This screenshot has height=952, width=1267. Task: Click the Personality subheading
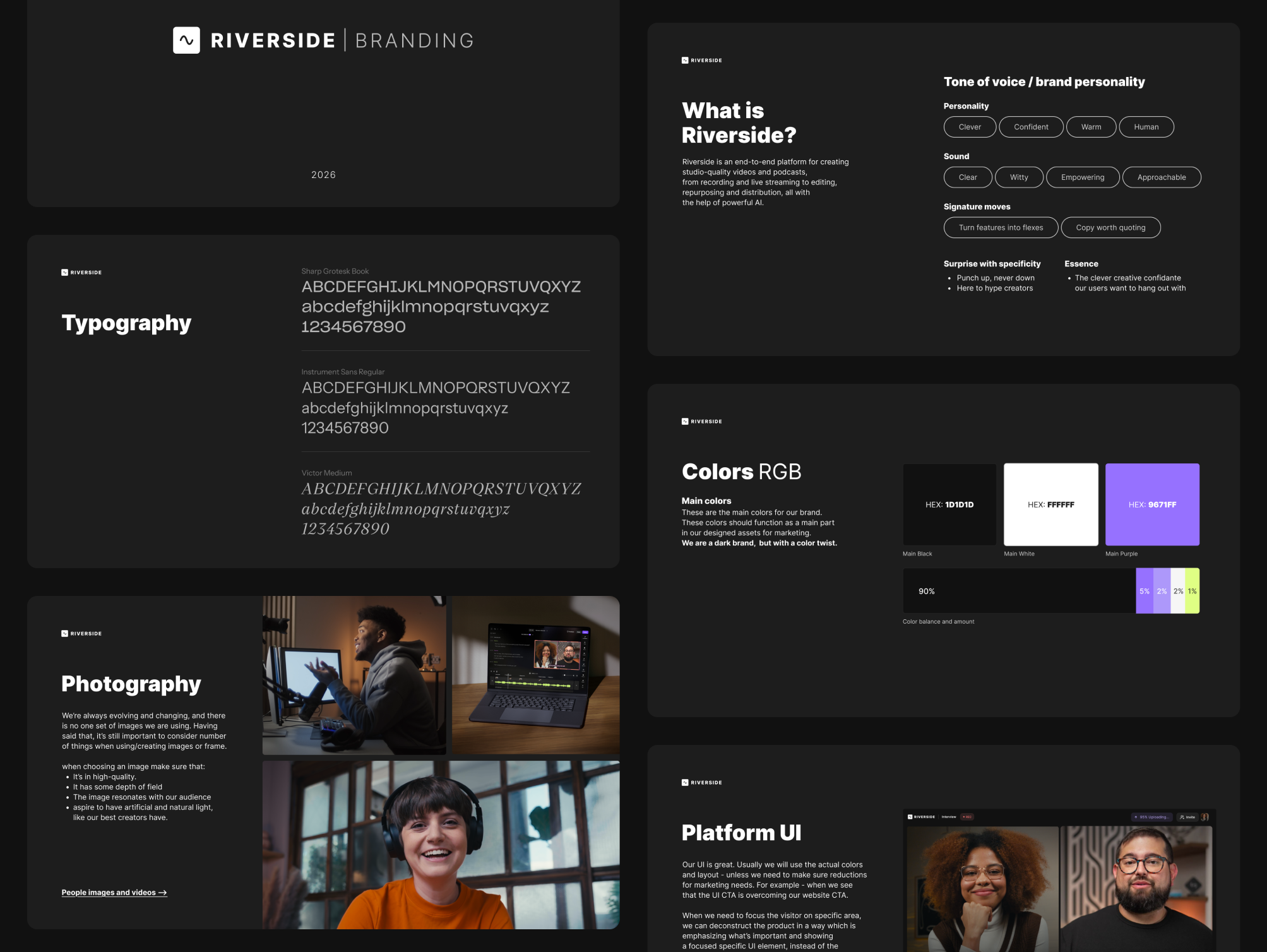966,106
